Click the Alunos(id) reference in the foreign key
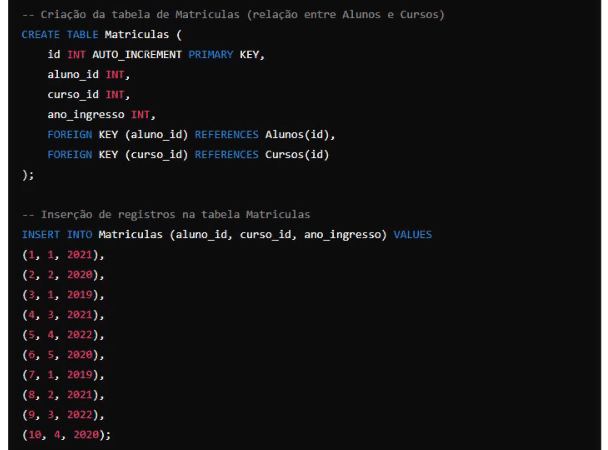608x450 pixels. point(298,134)
